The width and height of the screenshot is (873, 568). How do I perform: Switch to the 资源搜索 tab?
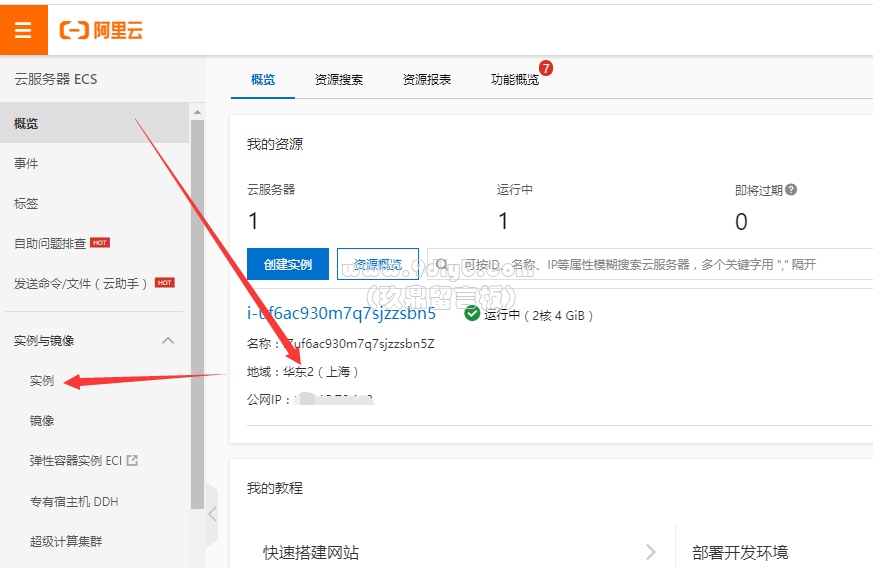pos(339,80)
